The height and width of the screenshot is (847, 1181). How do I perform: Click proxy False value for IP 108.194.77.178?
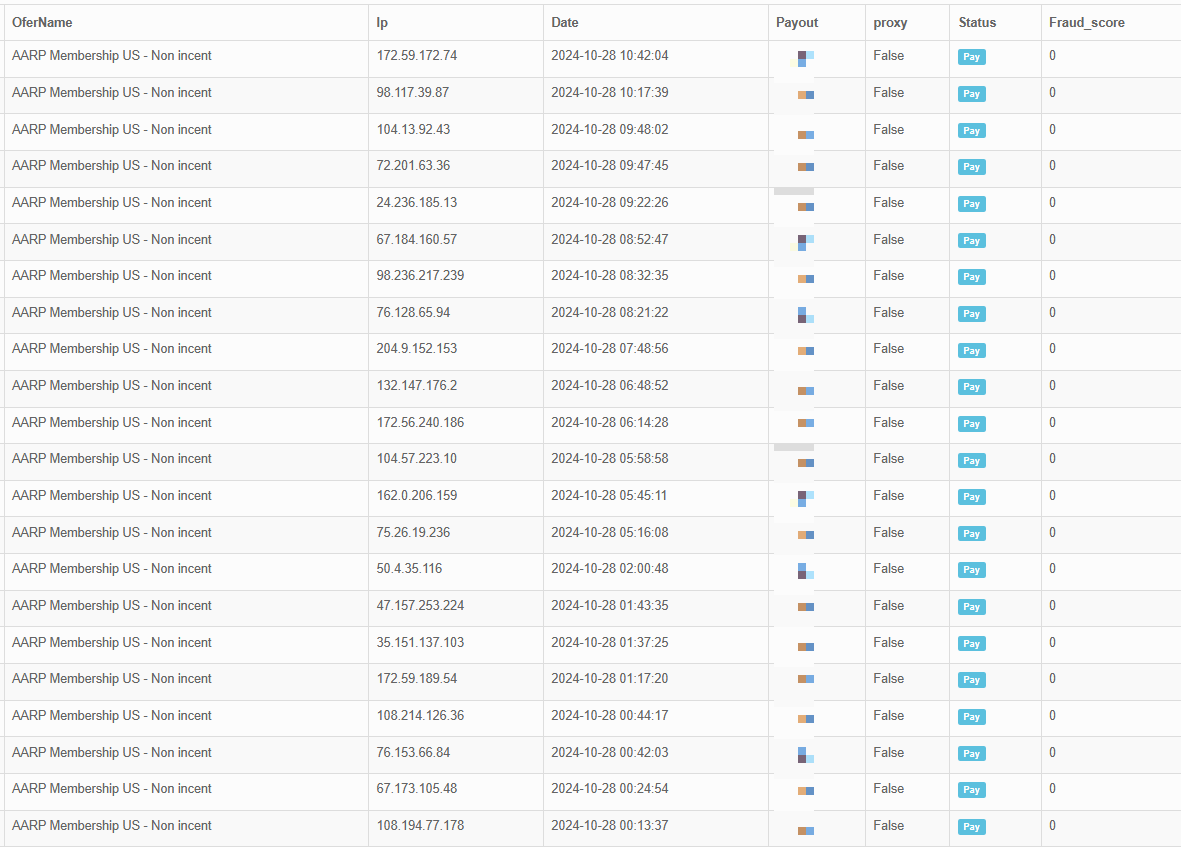(889, 825)
